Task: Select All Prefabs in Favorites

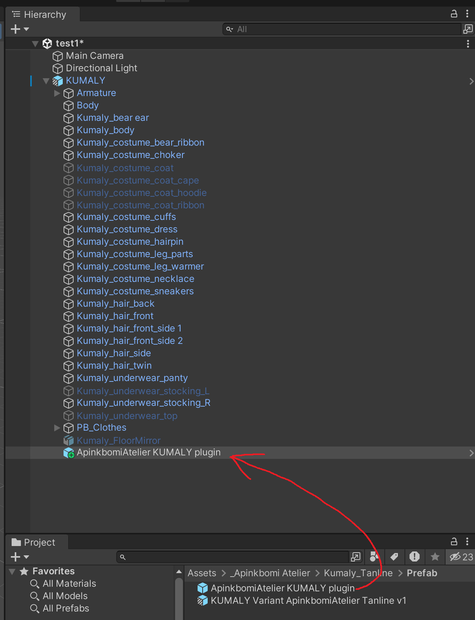Action: point(66,609)
